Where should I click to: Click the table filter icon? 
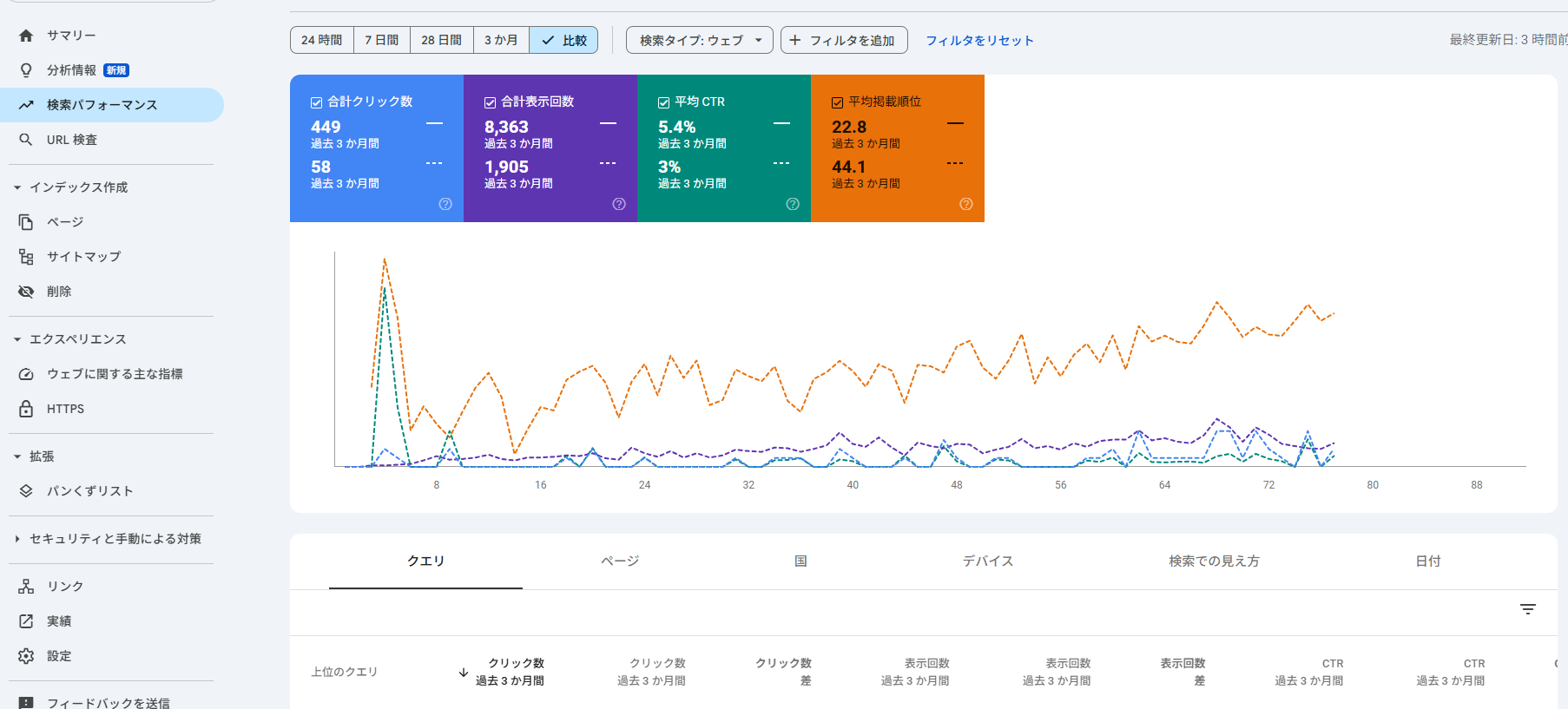[1528, 609]
